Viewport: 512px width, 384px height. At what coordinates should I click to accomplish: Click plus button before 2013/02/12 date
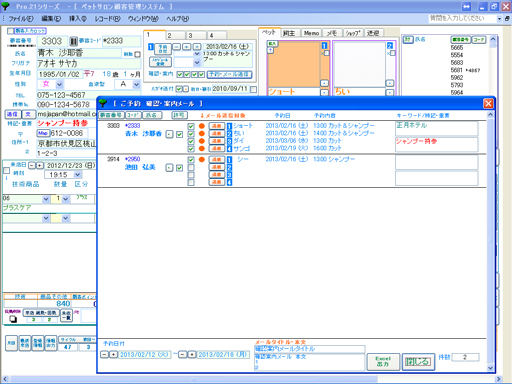(x=113, y=354)
